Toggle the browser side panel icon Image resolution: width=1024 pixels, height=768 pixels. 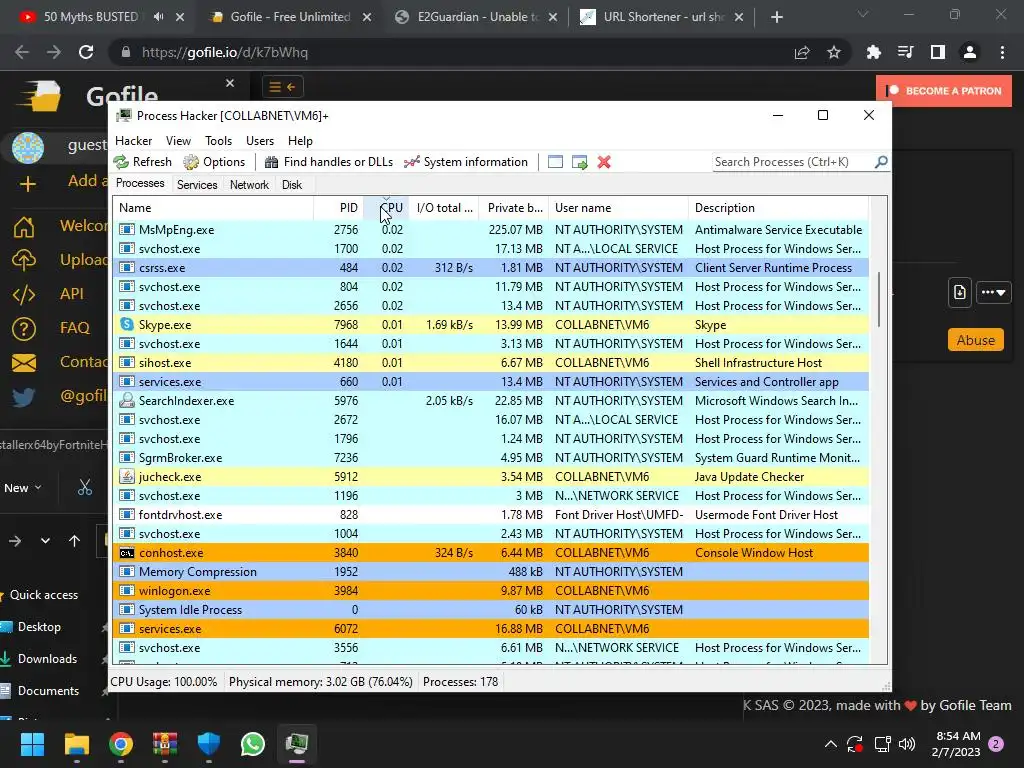tap(938, 52)
